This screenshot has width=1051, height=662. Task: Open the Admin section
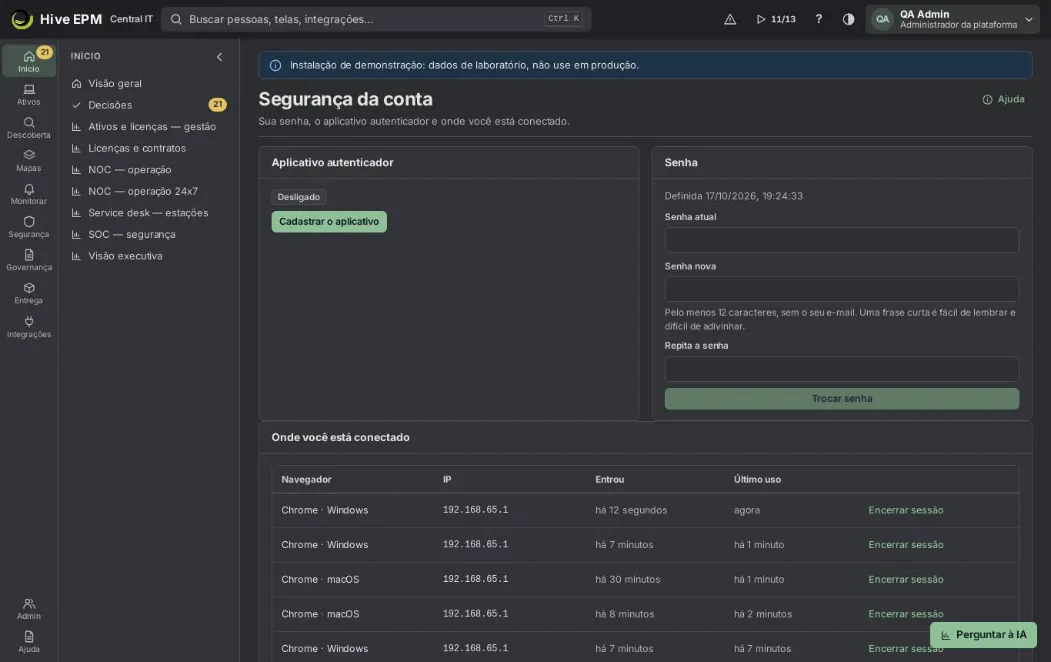[29, 608]
